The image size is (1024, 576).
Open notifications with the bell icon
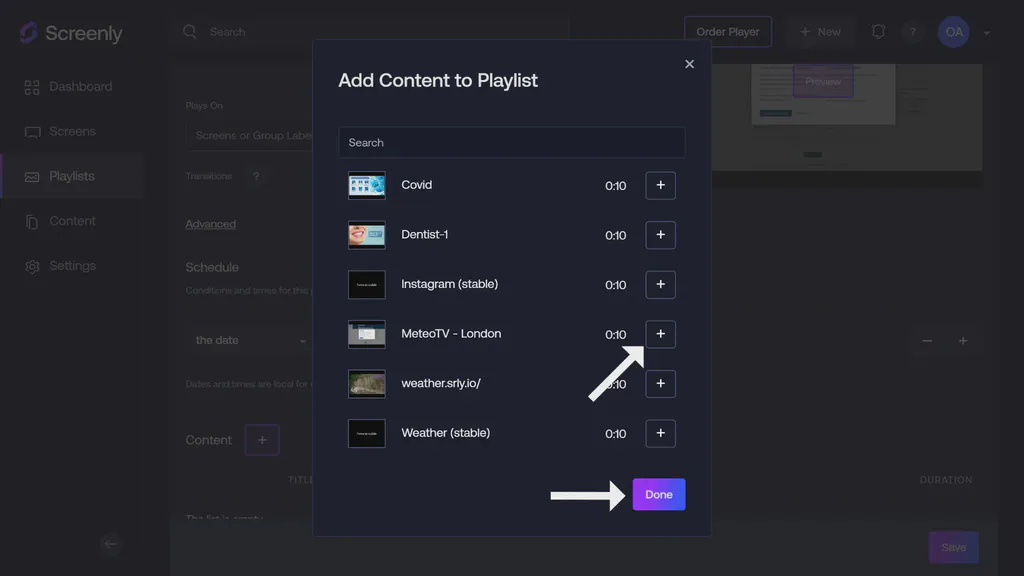coord(878,31)
